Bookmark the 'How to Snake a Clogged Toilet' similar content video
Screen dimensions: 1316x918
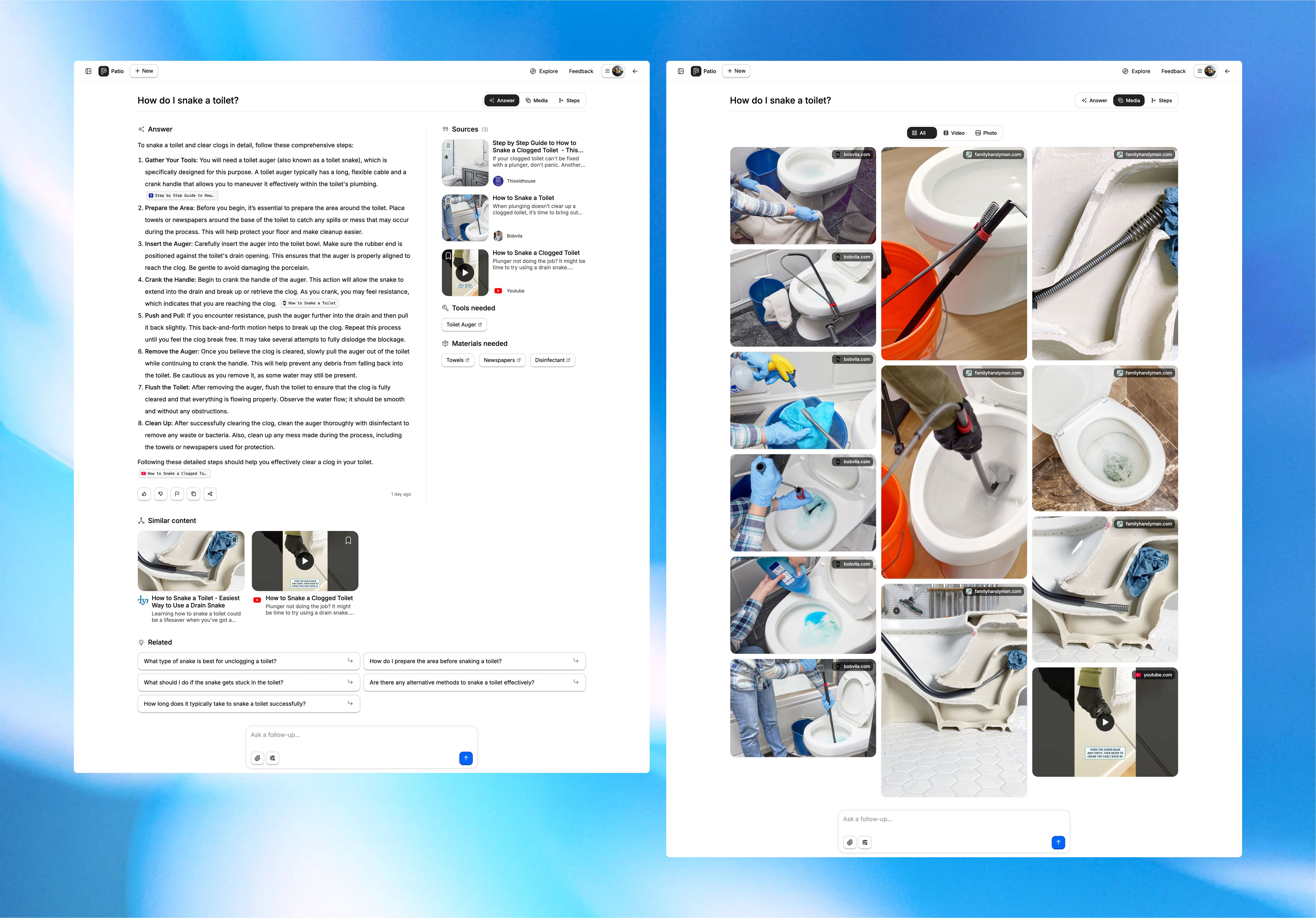pyautogui.click(x=348, y=540)
